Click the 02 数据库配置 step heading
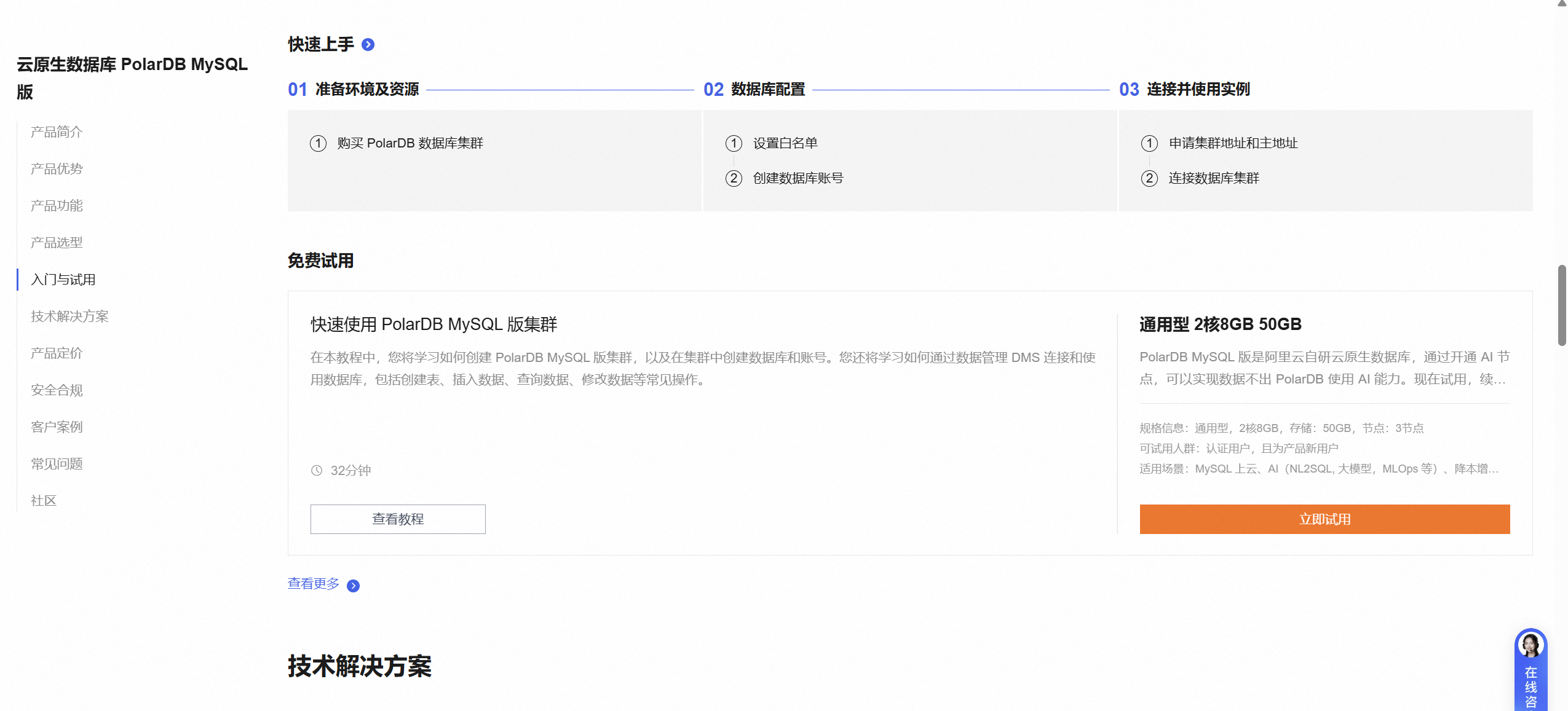Viewport: 1568px width, 711px height. (754, 90)
